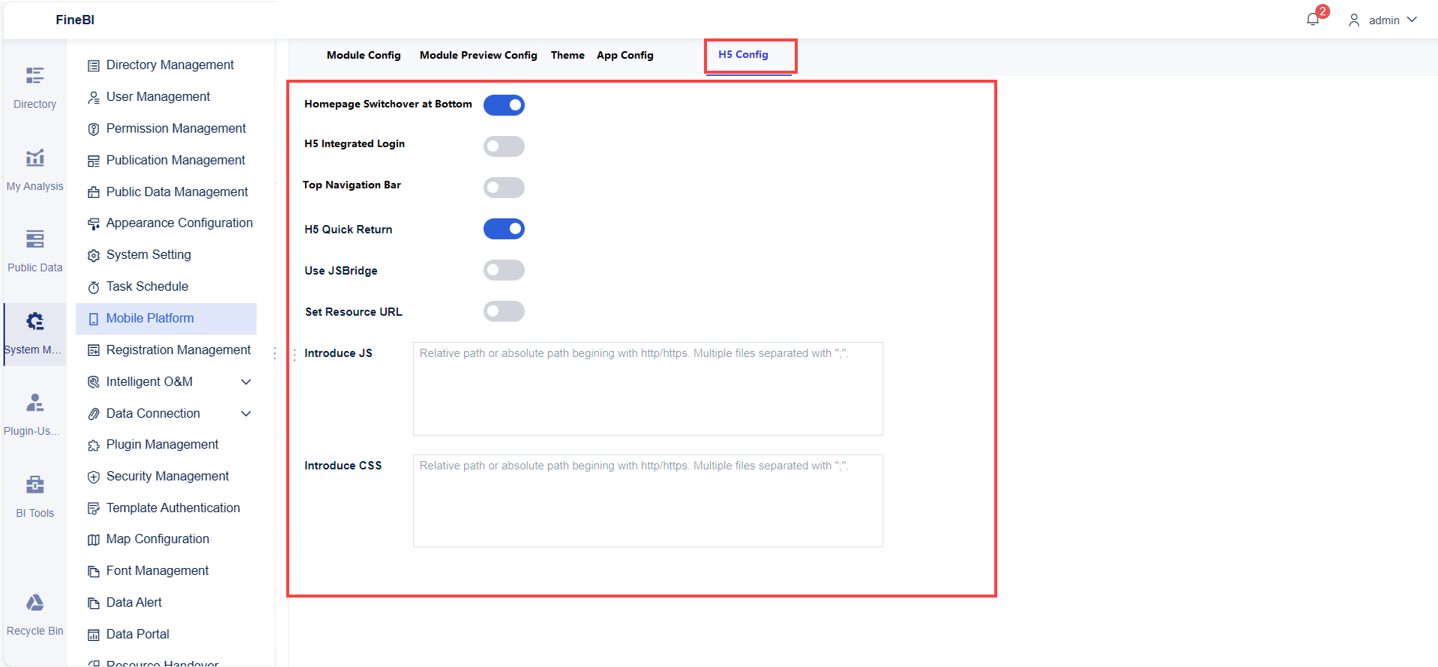The height and width of the screenshot is (667, 1438).
Task: Click the System Management sidebar icon
Action: pos(34,321)
